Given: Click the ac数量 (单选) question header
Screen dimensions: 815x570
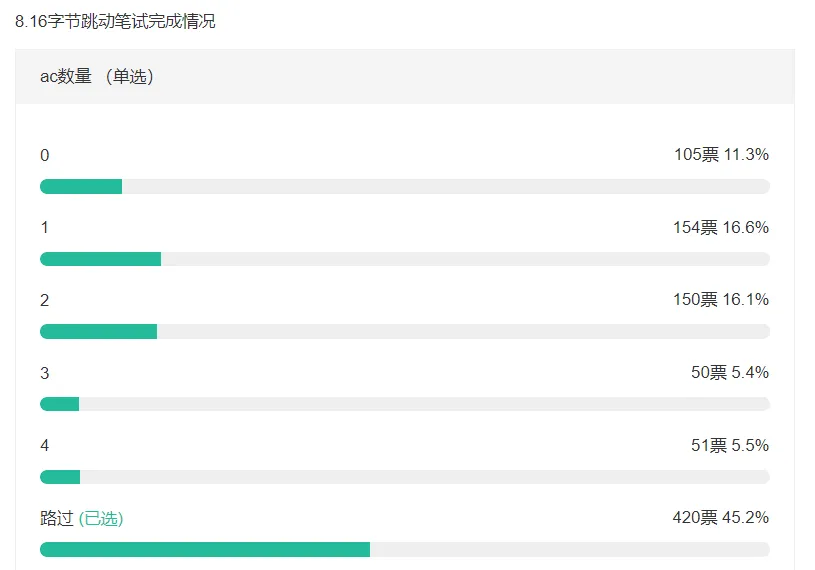Looking at the screenshot, I should [x=97, y=76].
